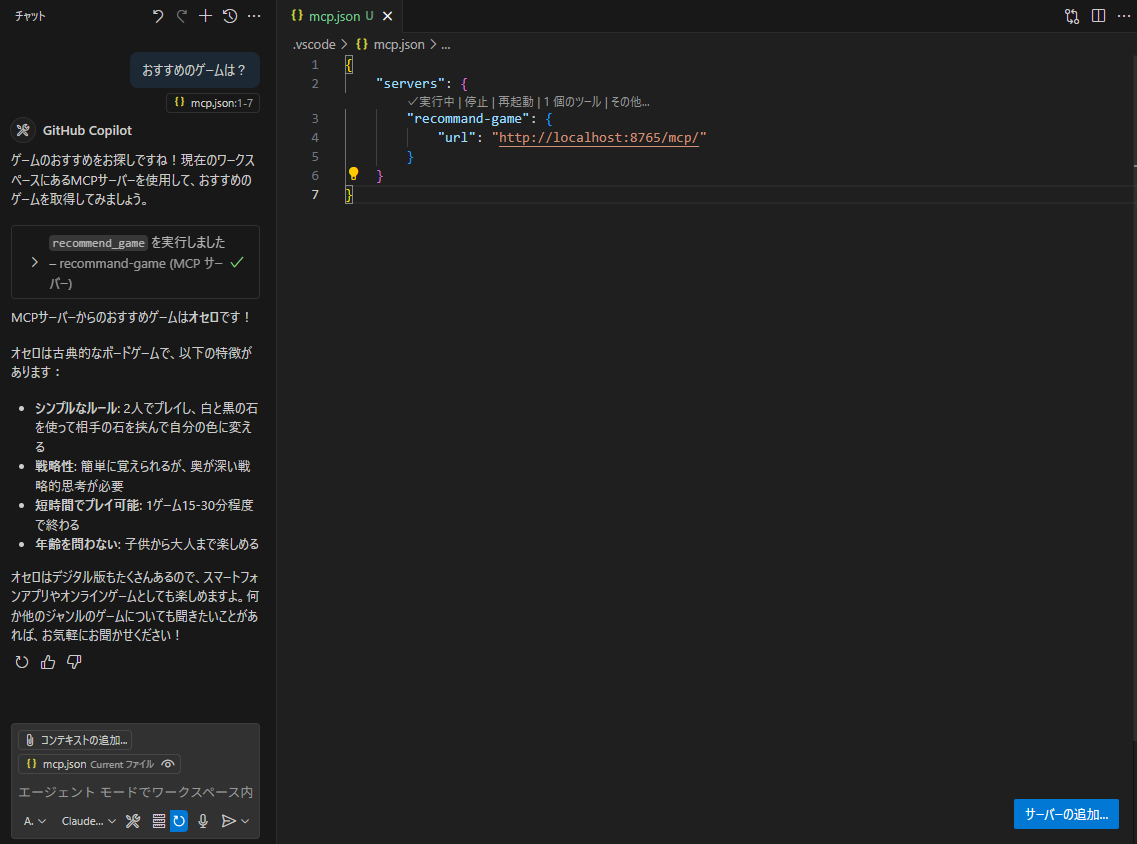This screenshot has height=844, width=1137.
Task: Click mcp.json in the breadcrumb path
Action: [399, 44]
